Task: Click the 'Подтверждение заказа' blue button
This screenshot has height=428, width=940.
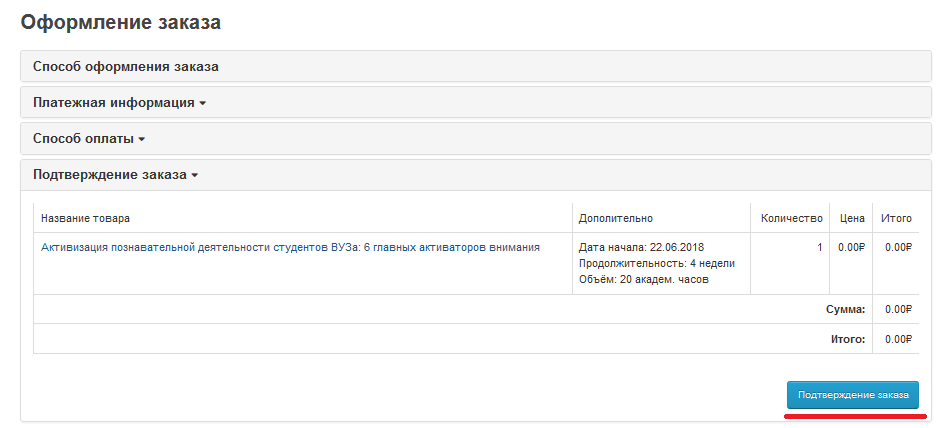Action: coord(852,396)
